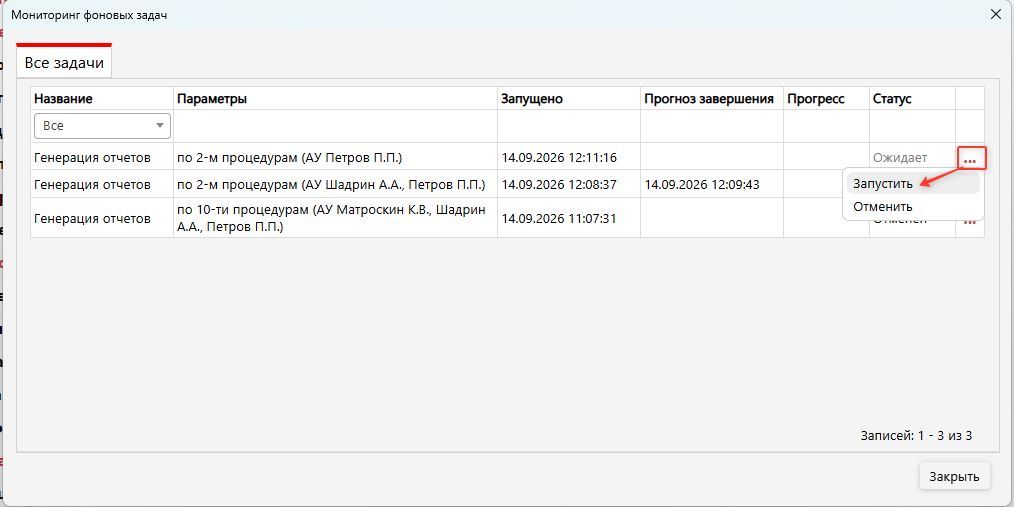
Task: Click the Закрыть button
Action: [x=954, y=477]
